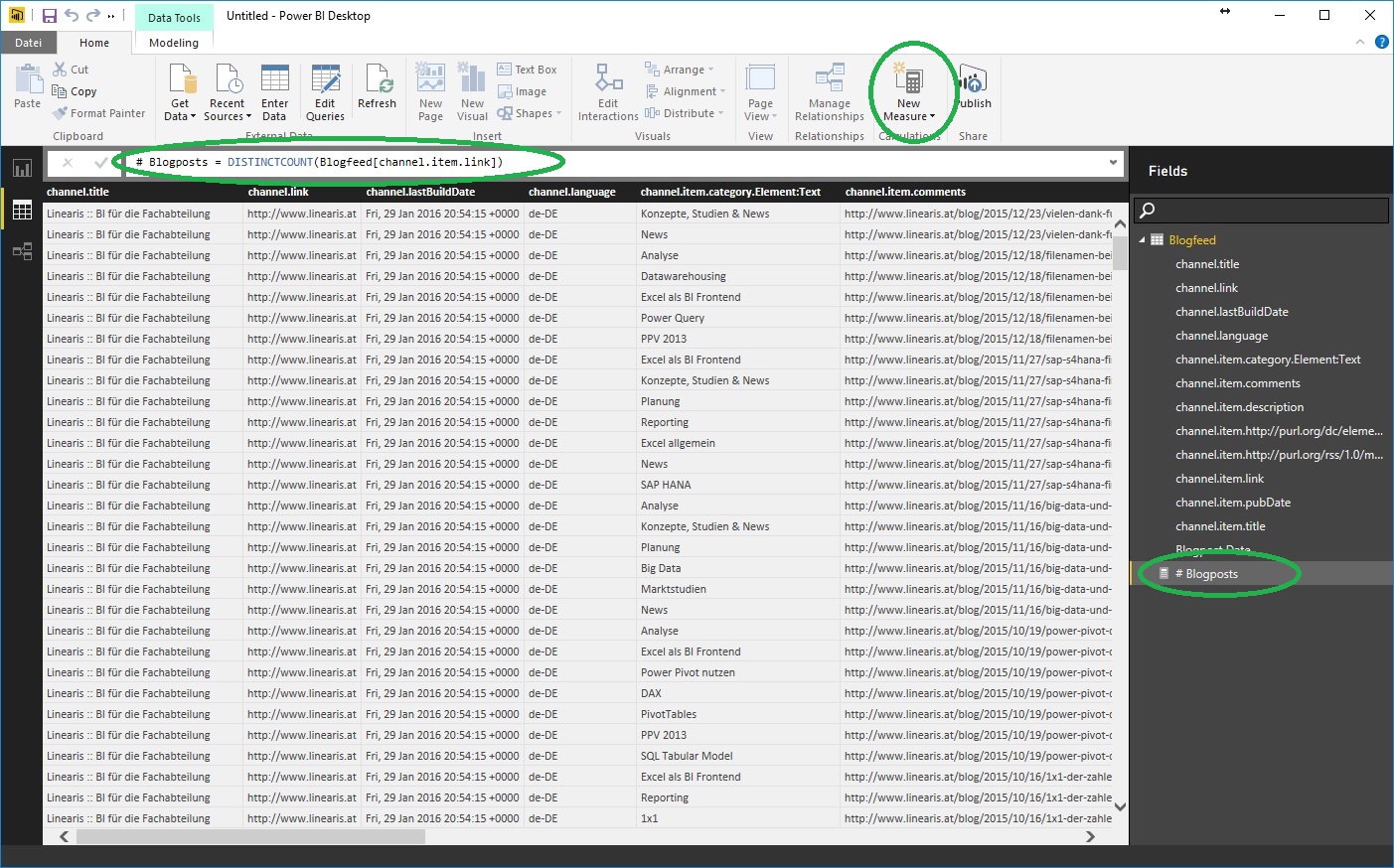This screenshot has width=1394, height=868.
Task: Click the horizontal scrollbar of the data grid
Action: click(x=250, y=836)
